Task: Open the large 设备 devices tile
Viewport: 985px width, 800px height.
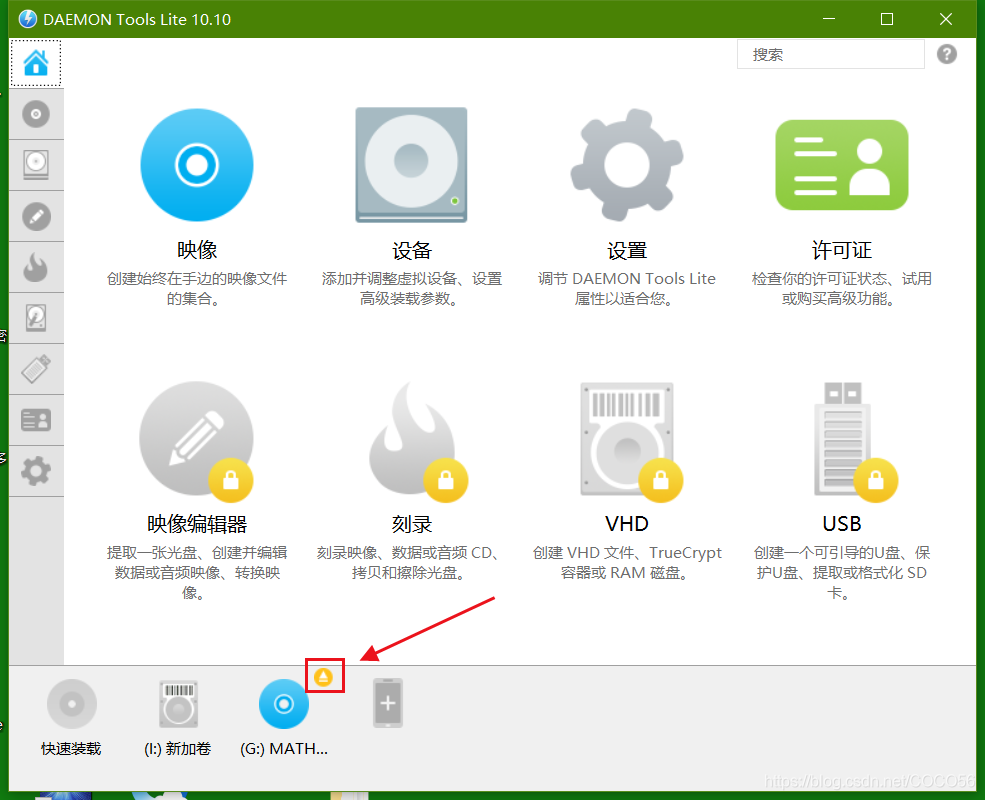Action: (x=411, y=165)
